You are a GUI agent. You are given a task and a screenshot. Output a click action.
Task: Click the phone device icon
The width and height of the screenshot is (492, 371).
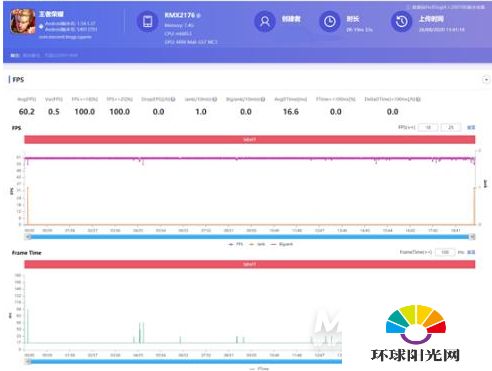(147, 22)
